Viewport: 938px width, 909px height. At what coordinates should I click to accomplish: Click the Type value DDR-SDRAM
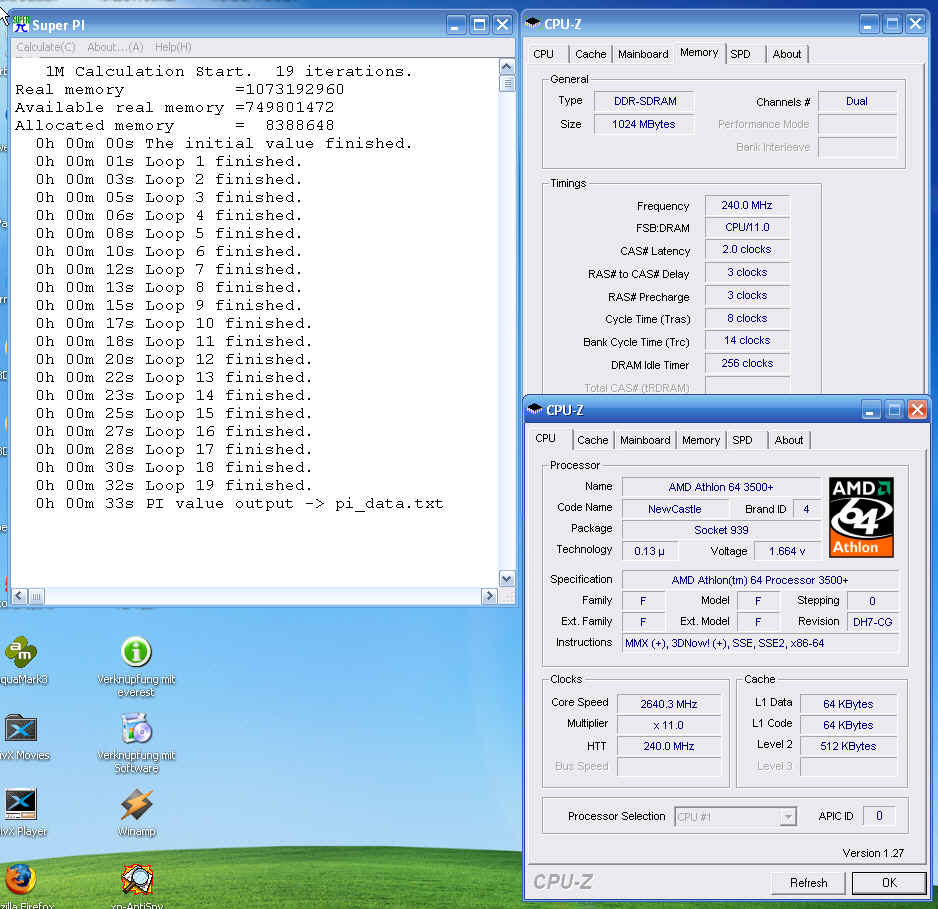click(645, 101)
